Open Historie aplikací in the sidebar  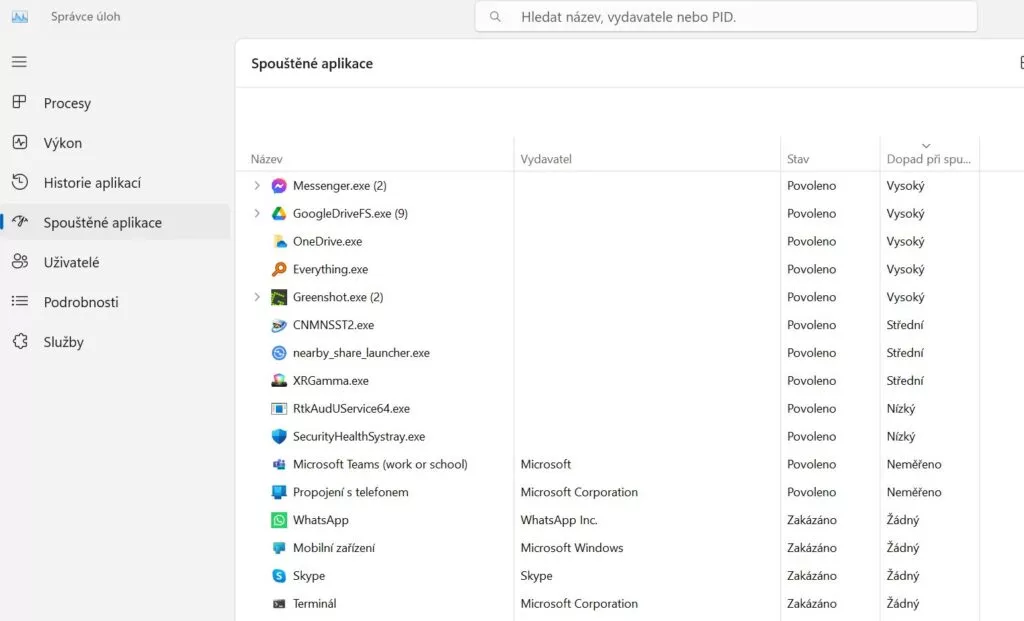(x=115, y=183)
